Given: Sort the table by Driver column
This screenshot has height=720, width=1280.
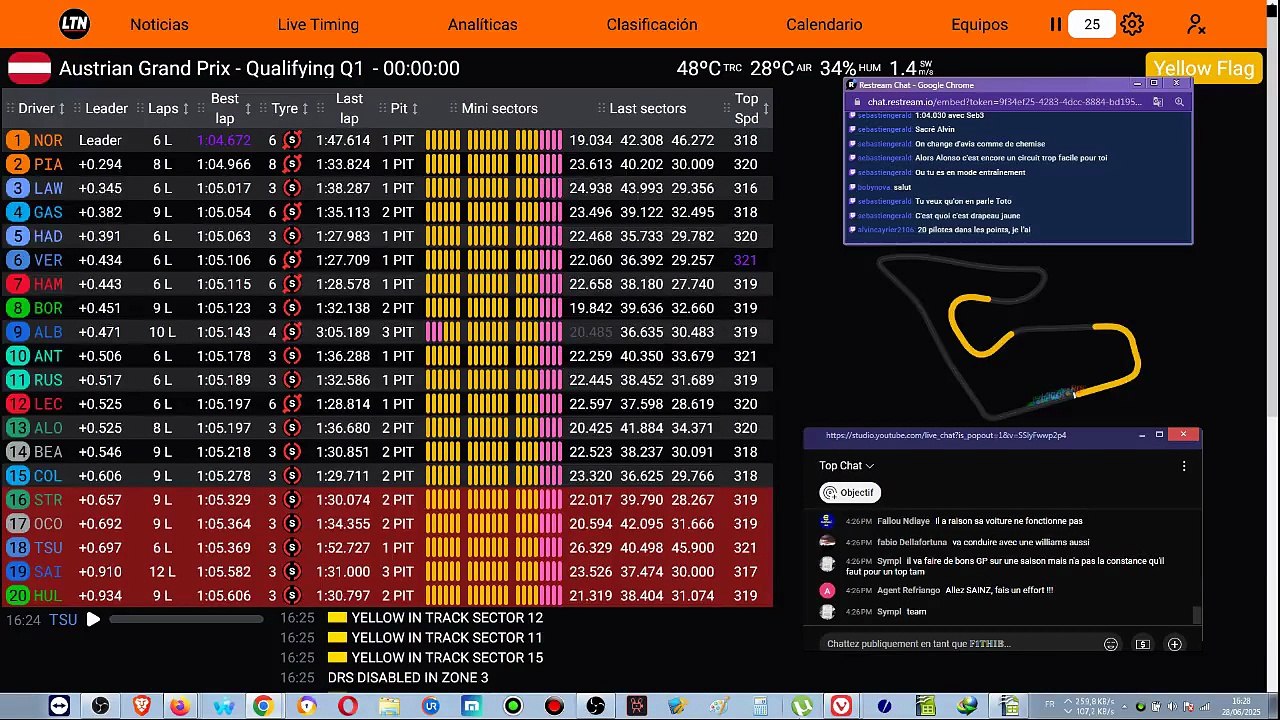Looking at the screenshot, I should [41, 108].
